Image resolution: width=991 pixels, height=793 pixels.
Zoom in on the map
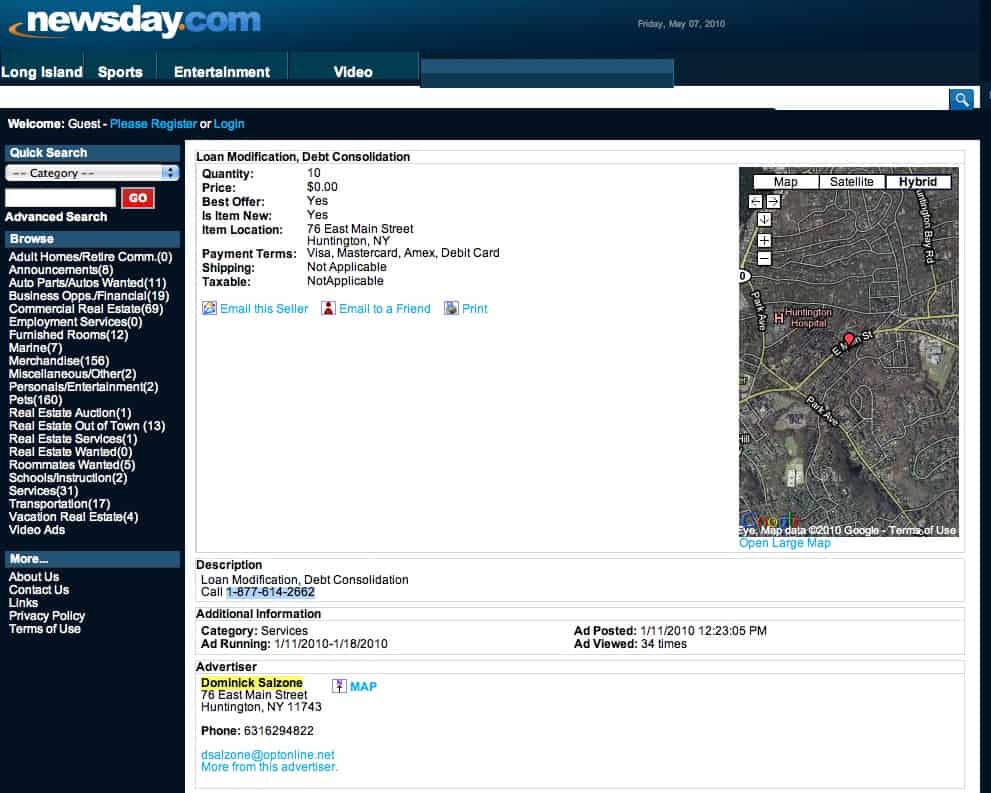764,241
